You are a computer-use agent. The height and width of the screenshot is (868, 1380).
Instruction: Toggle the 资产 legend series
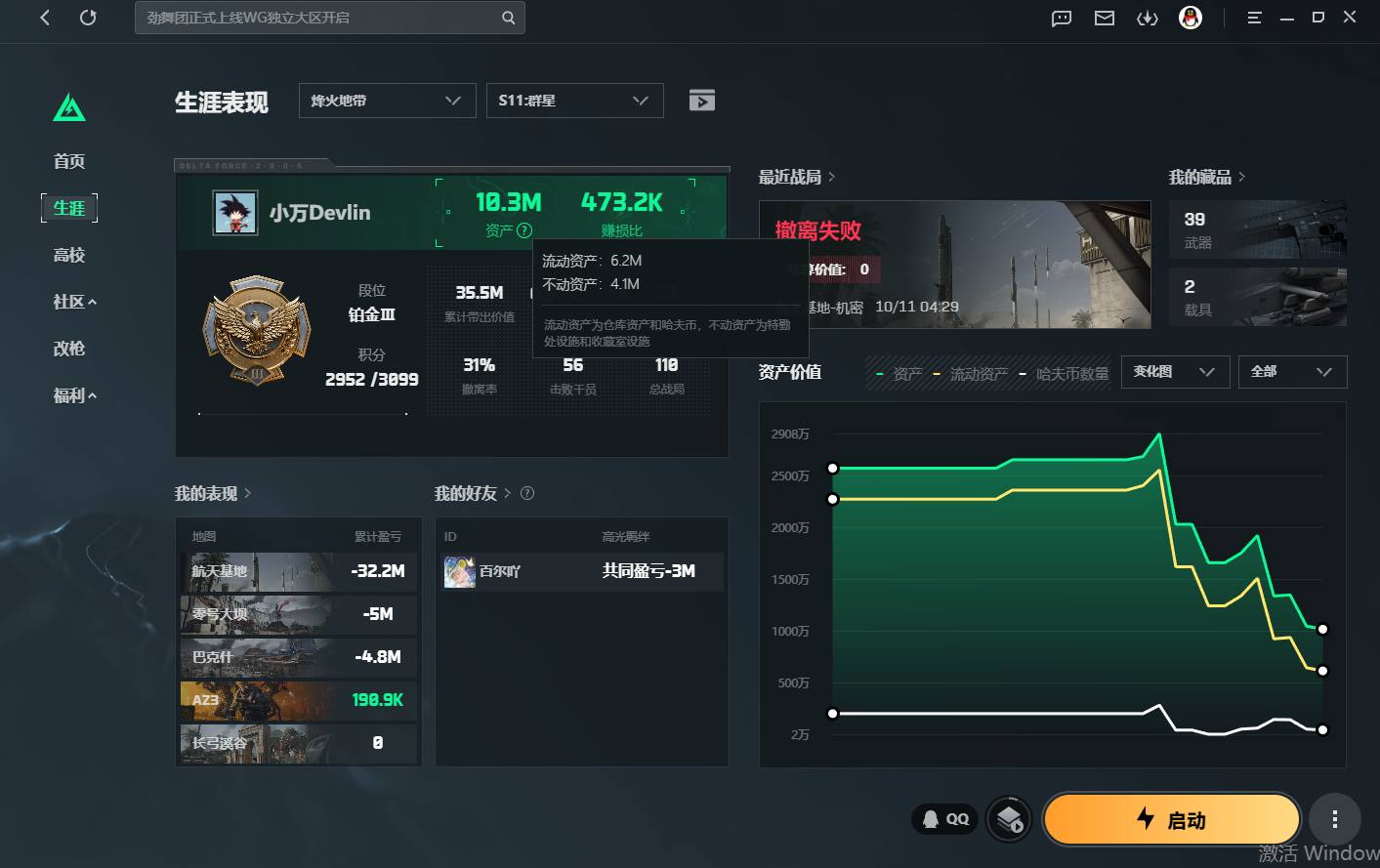[x=899, y=374]
